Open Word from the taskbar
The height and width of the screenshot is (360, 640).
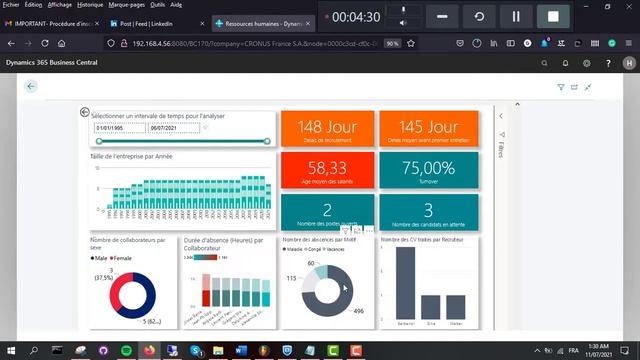(x=241, y=351)
